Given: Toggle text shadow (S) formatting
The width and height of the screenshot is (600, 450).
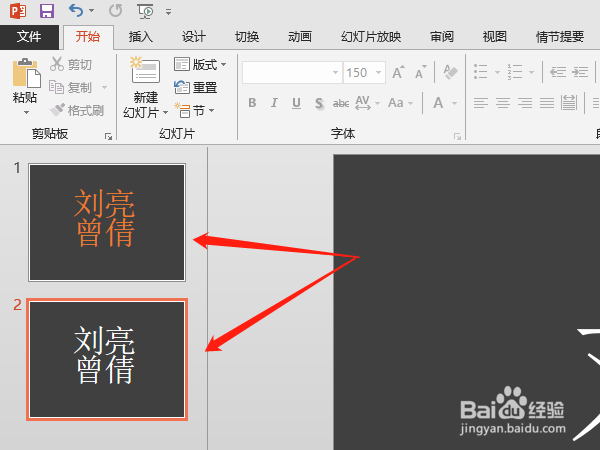Looking at the screenshot, I should click(319, 103).
